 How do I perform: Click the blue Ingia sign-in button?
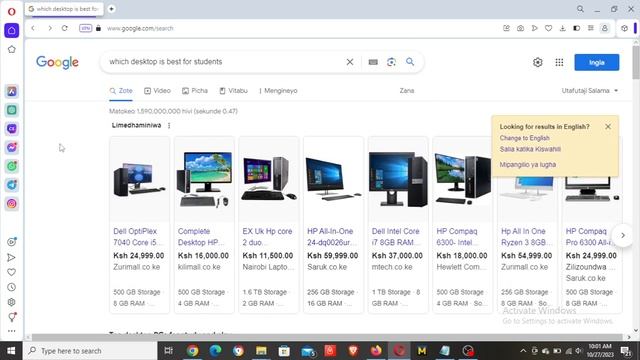click(x=596, y=62)
